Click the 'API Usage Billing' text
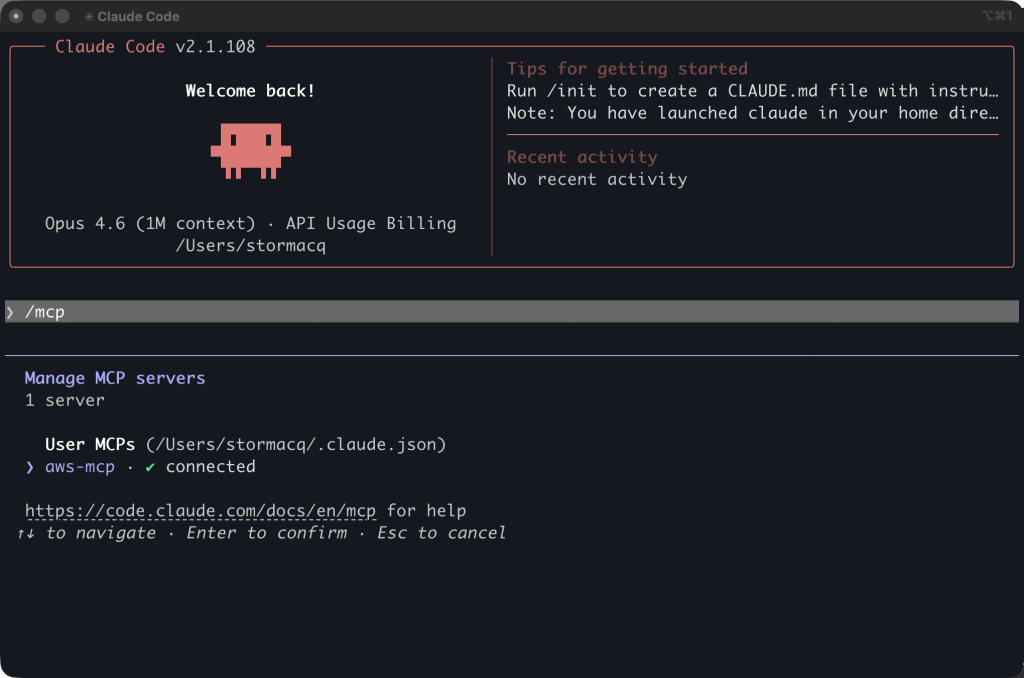This screenshot has height=678, width=1024. tap(371, 223)
